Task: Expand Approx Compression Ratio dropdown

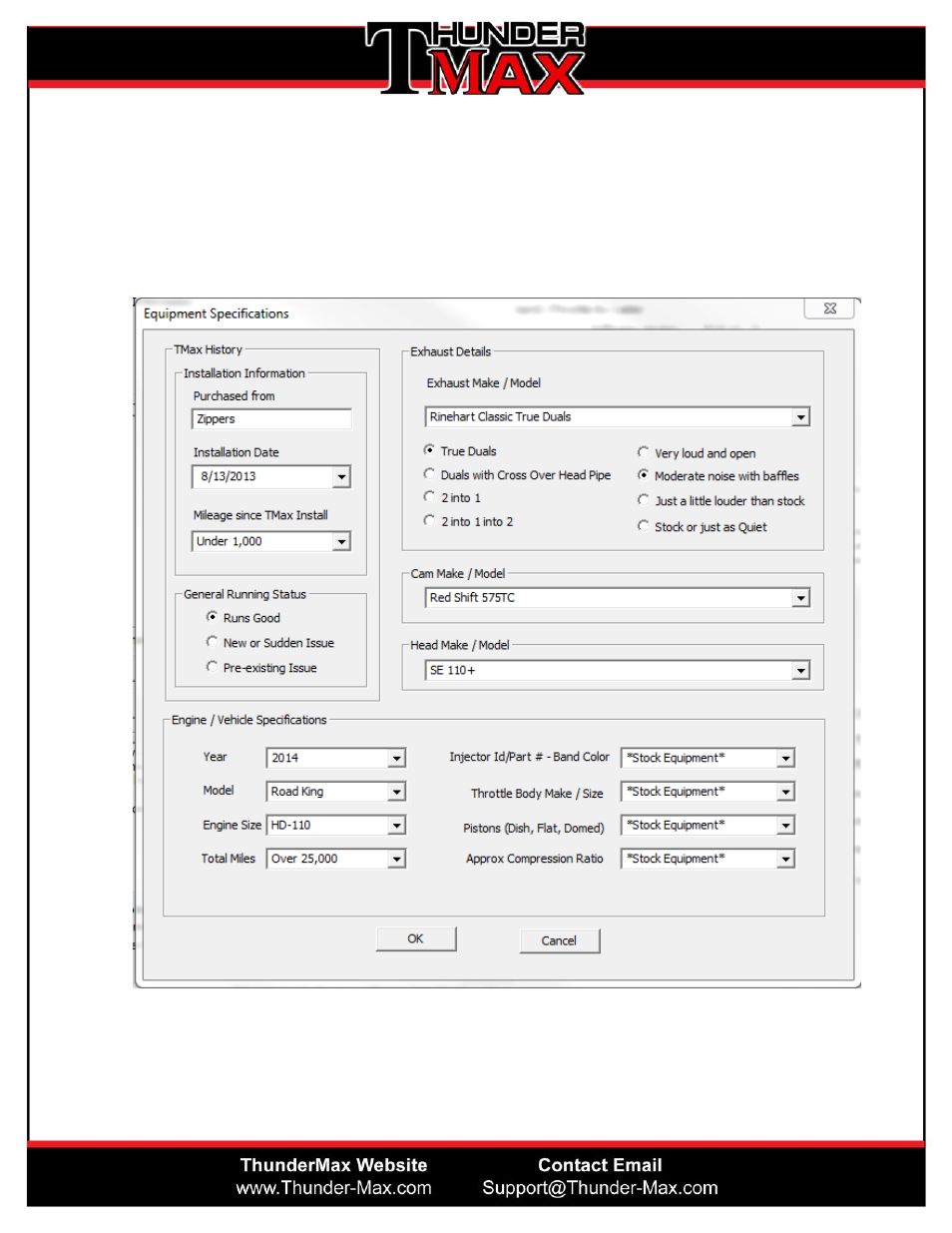Action: [785, 860]
